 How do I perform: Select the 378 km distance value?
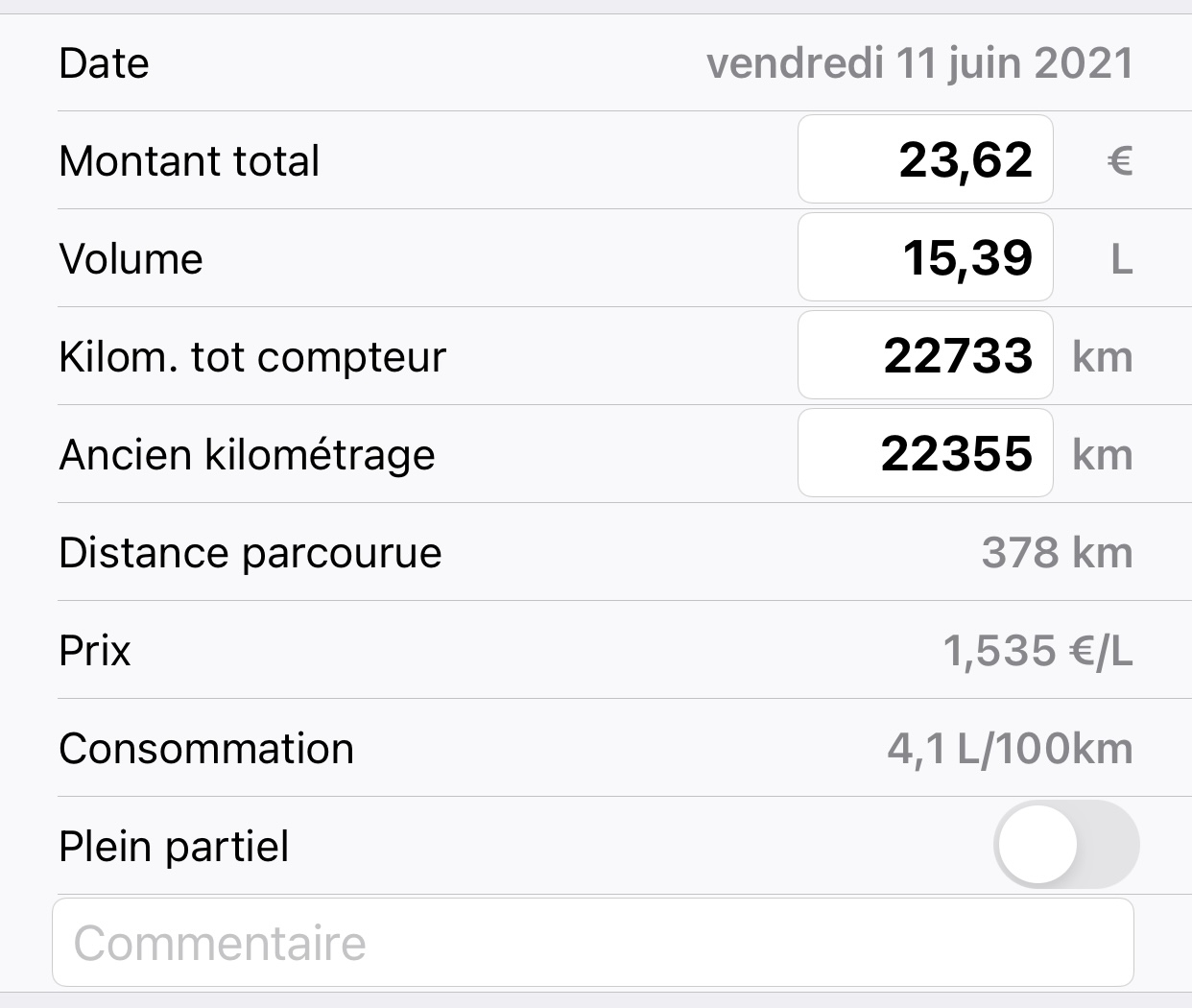click(1057, 553)
